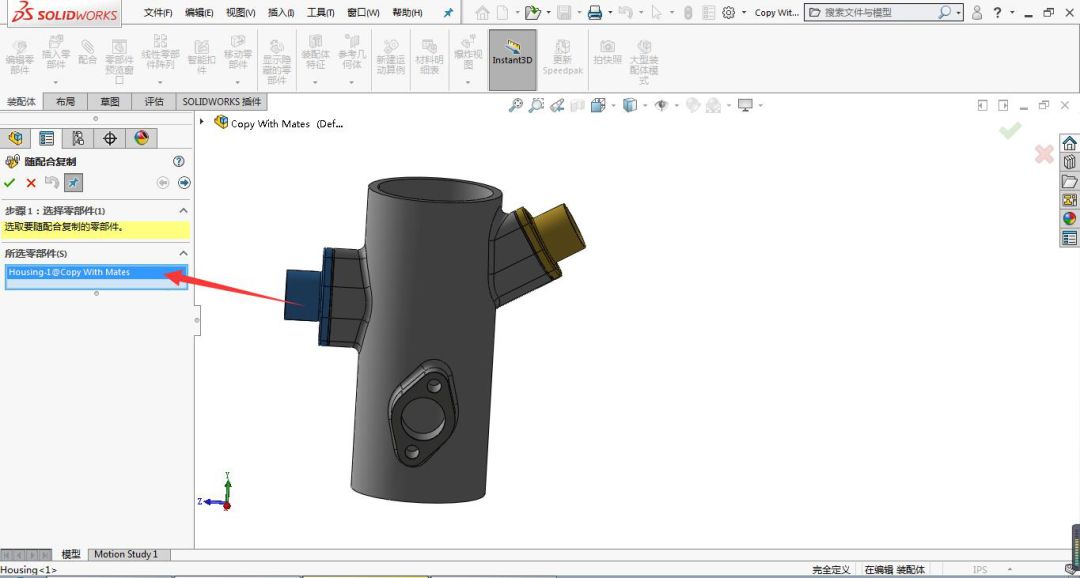Viewport: 1080px width, 578px height.
Task: Collapse the Selected Components section
Action: click(183, 254)
